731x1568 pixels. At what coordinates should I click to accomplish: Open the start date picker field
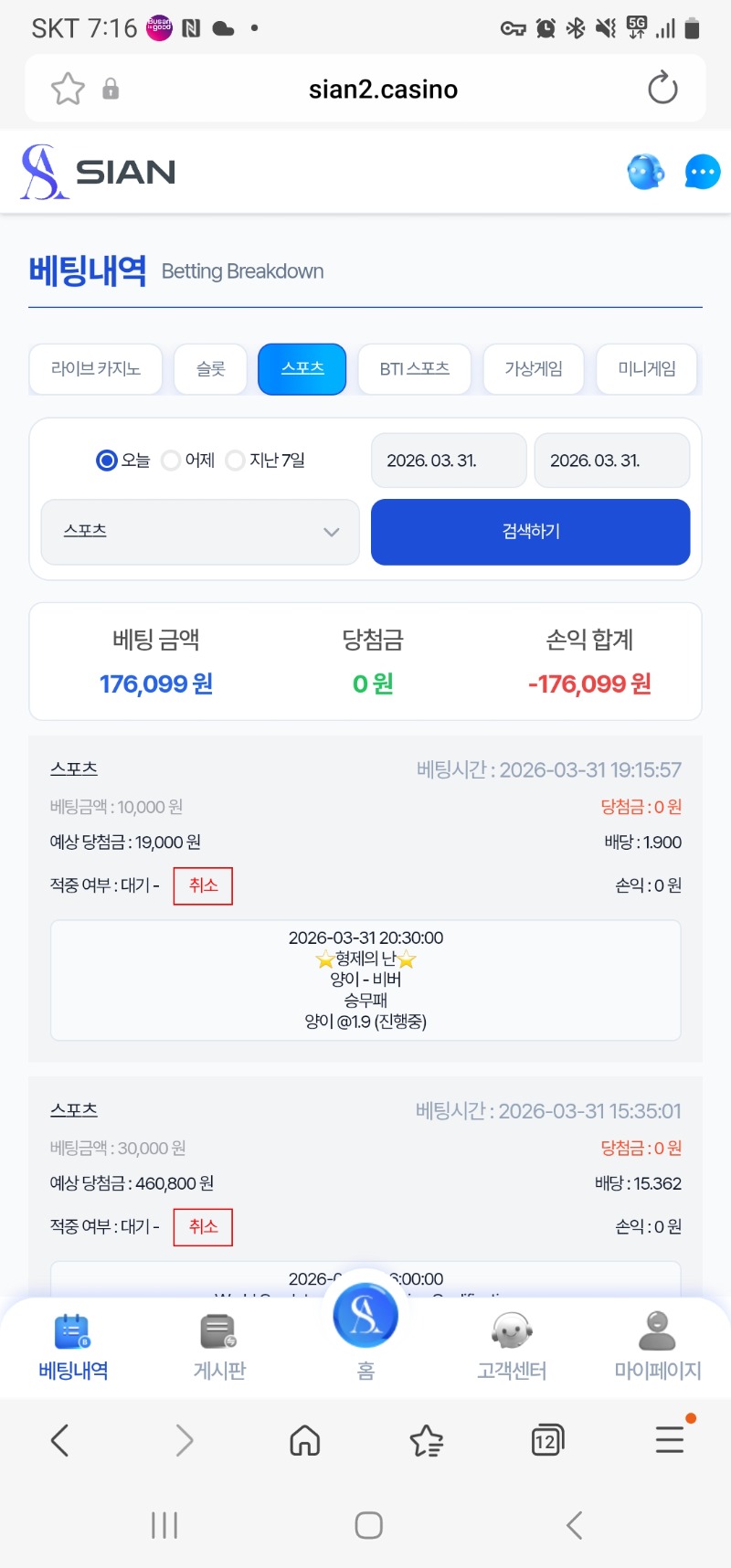(449, 461)
